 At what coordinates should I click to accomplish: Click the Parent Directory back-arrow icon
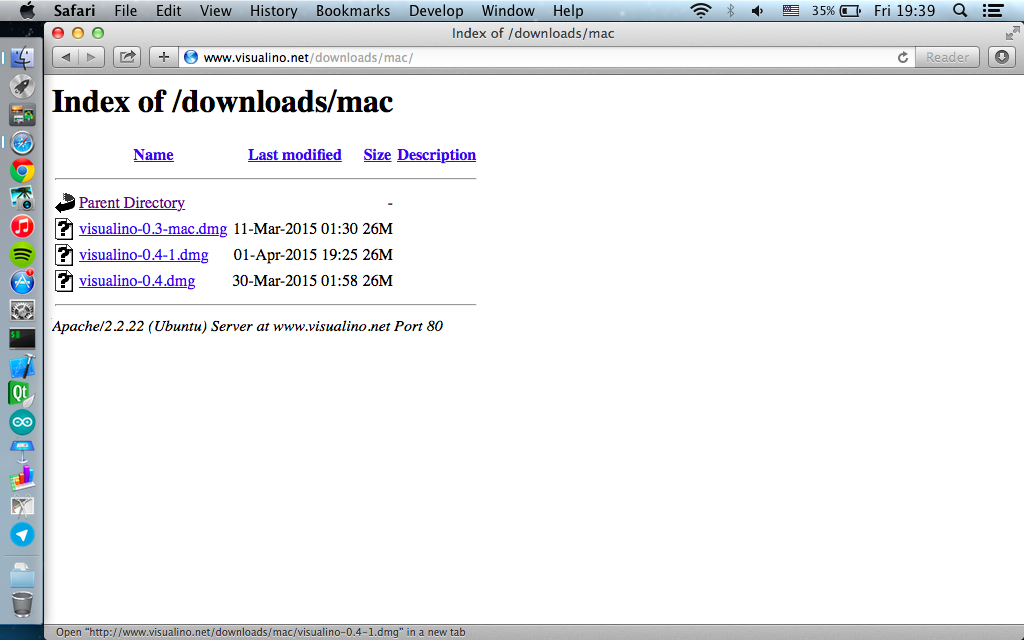point(65,202)
